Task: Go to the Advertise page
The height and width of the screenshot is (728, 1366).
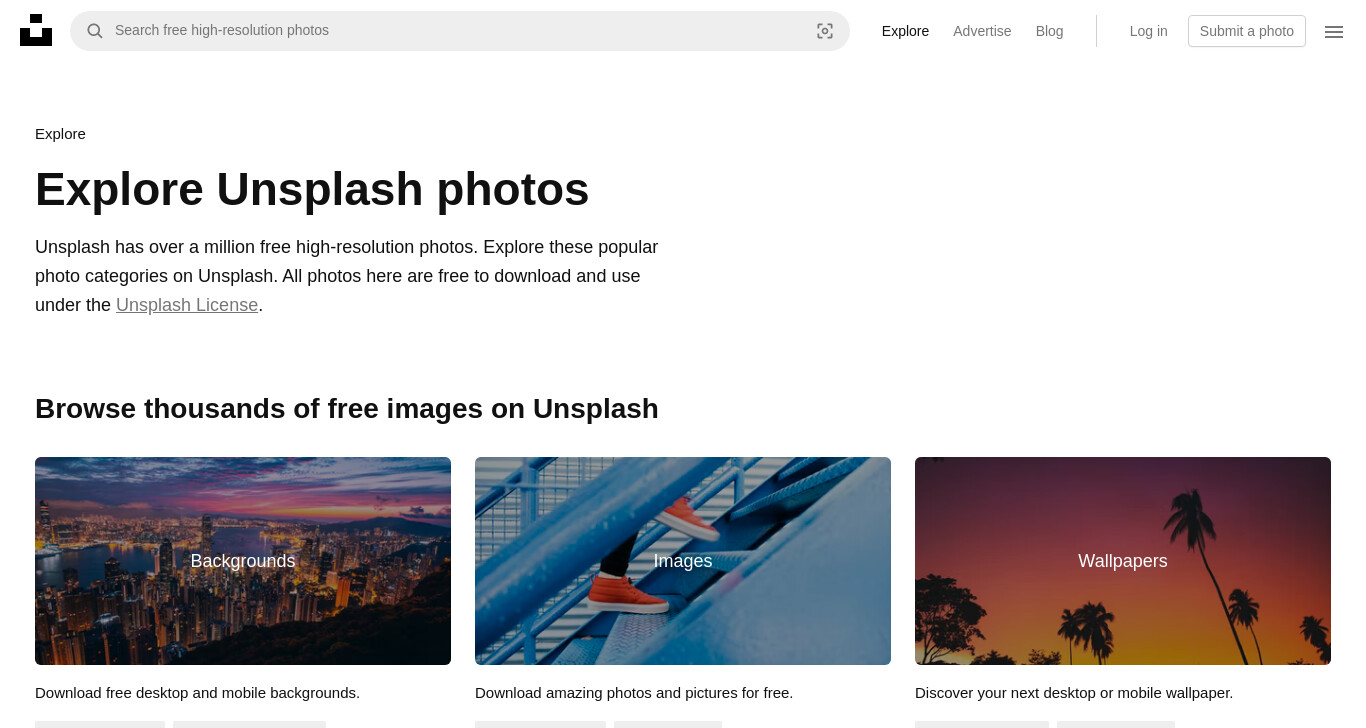Action: pyautogui.click(x=982, y=31)
